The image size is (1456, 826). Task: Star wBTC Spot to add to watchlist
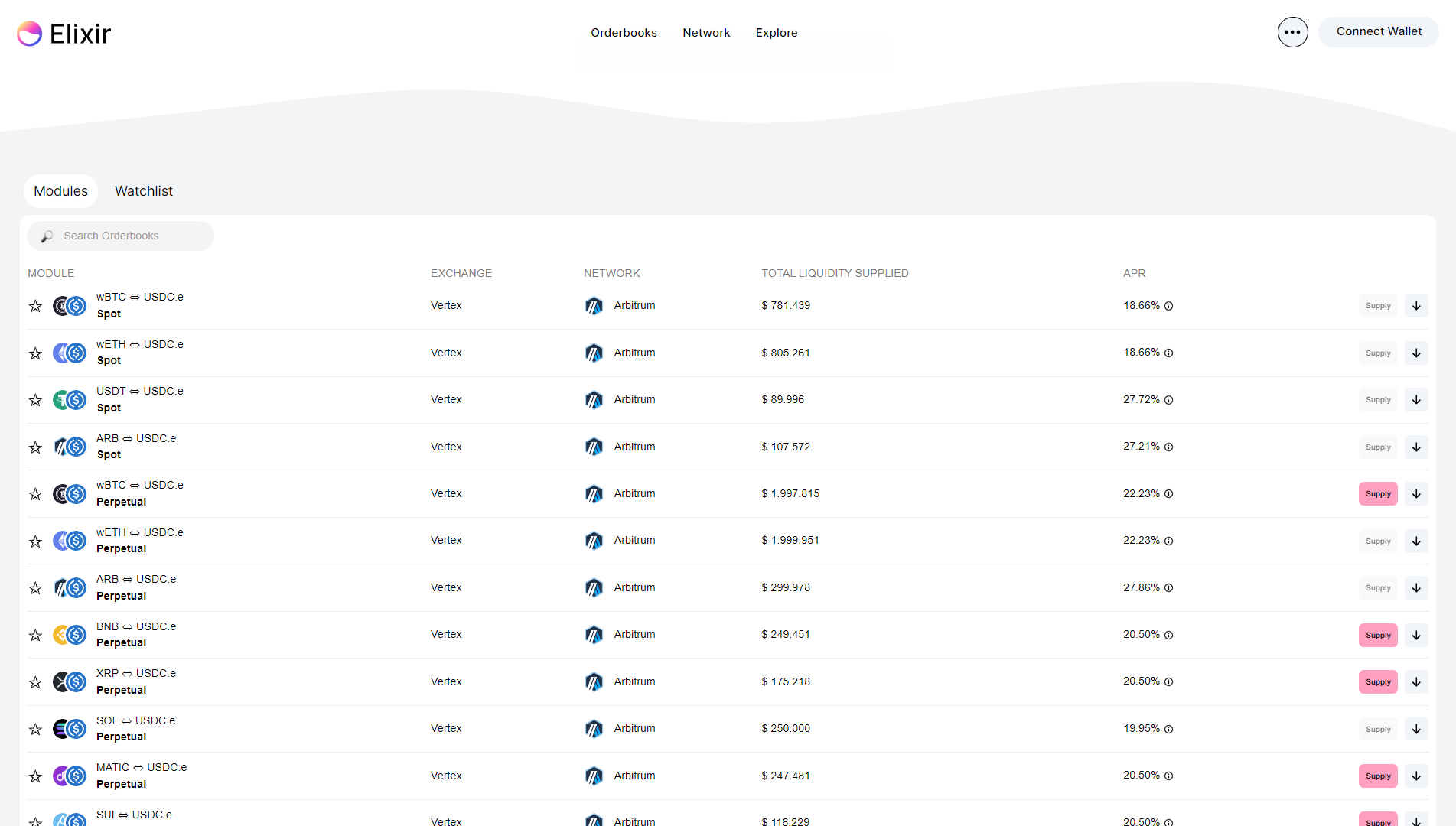(35, 306)
